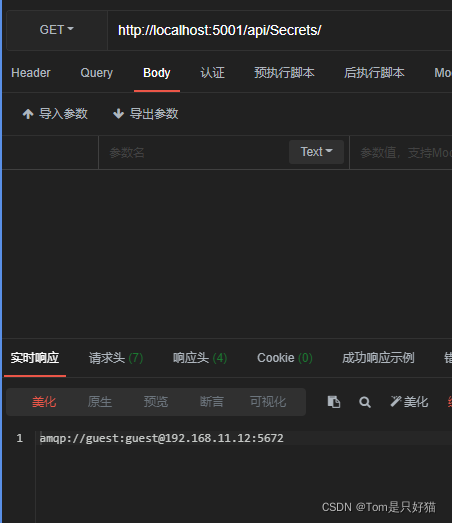Select the 原生 response view mode
Screen dimensions: 452x523
100,402
